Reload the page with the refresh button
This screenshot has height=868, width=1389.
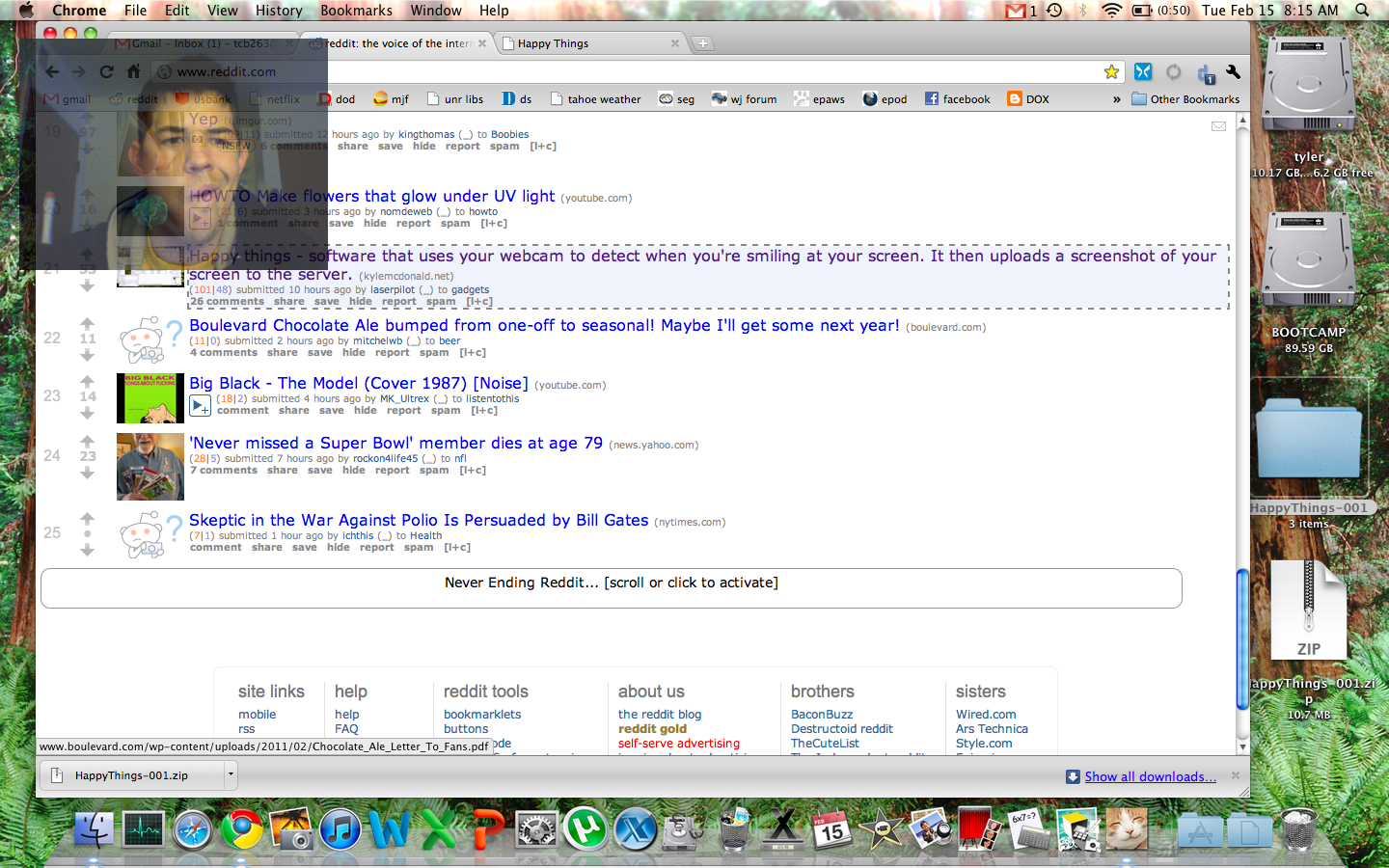point(106,72)
